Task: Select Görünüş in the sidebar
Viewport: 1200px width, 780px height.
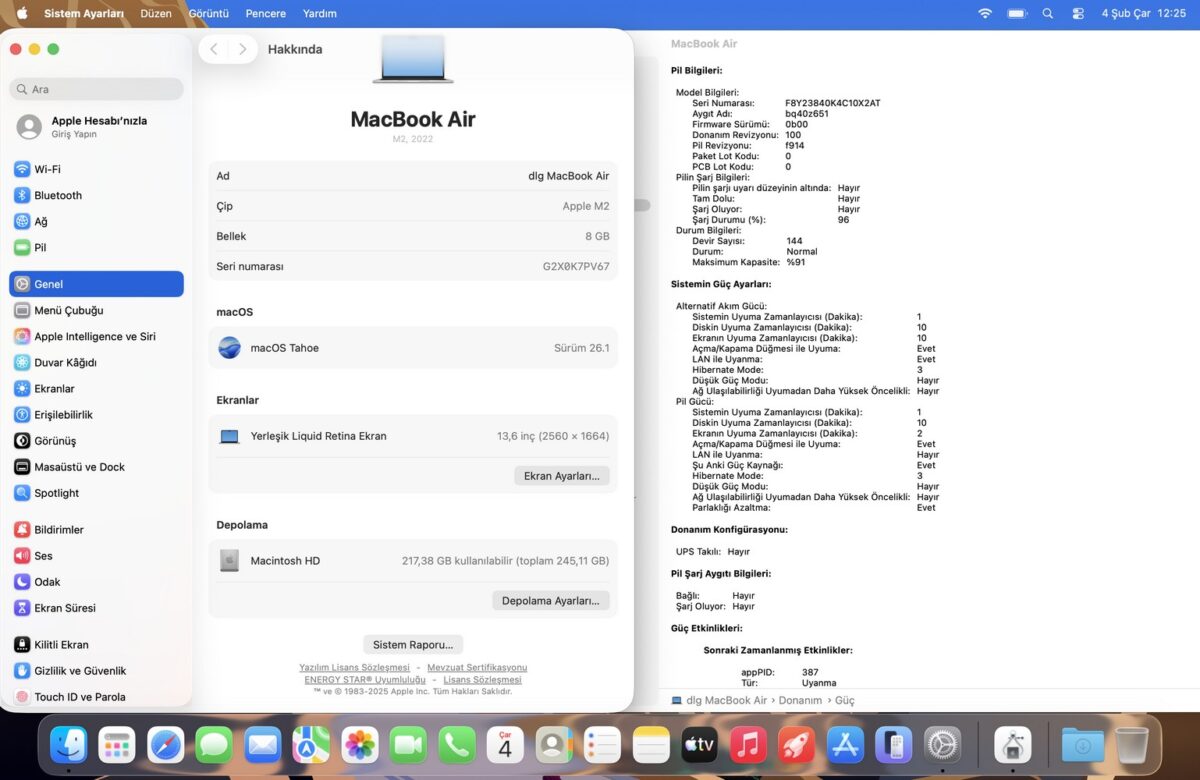Action: [96, 440]
